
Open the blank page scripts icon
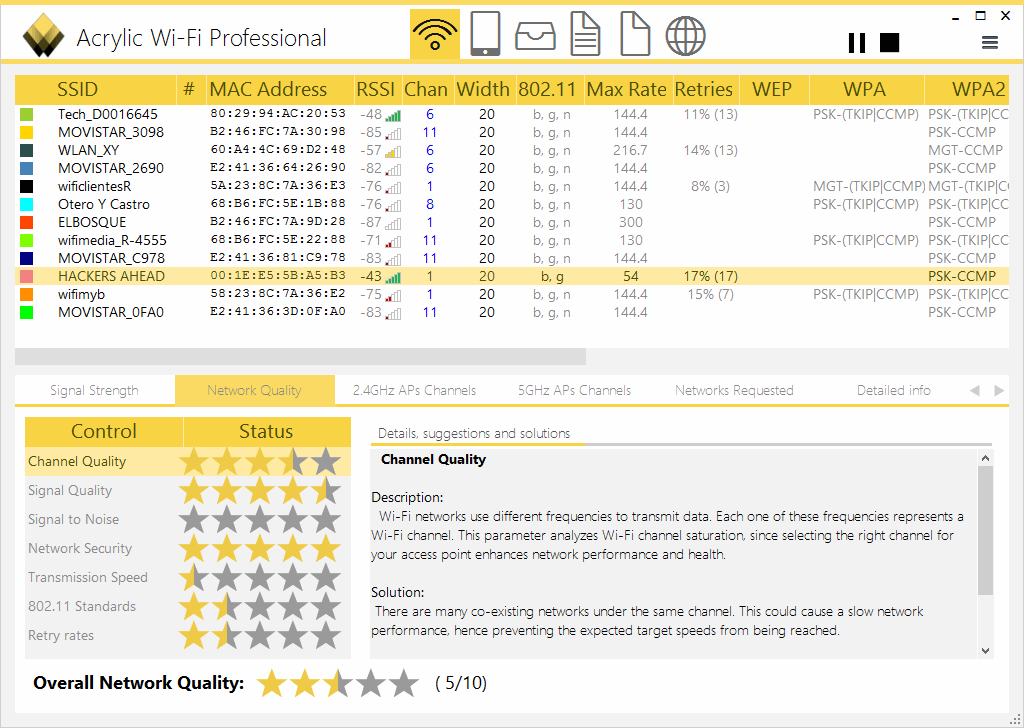pyautogui.click(x=635, y=34)
